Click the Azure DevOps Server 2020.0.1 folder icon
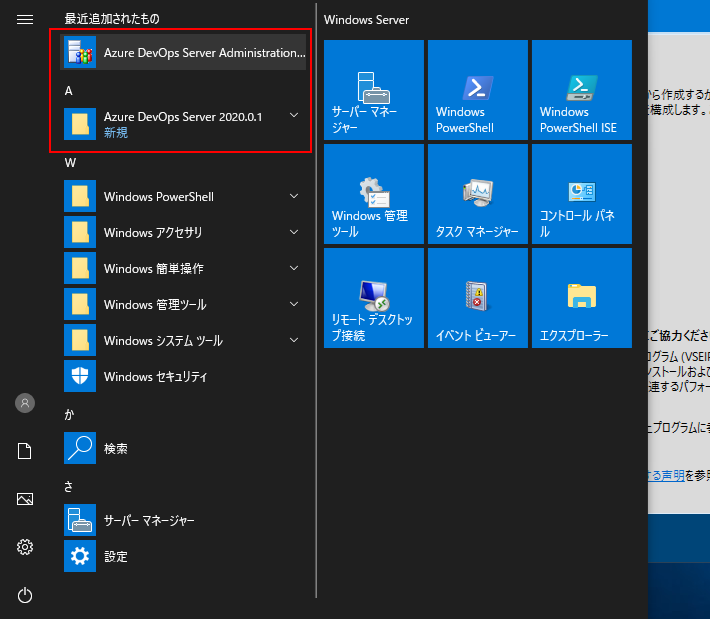The height and width of the screenshot is (619, 710). [x=80, y=124]
